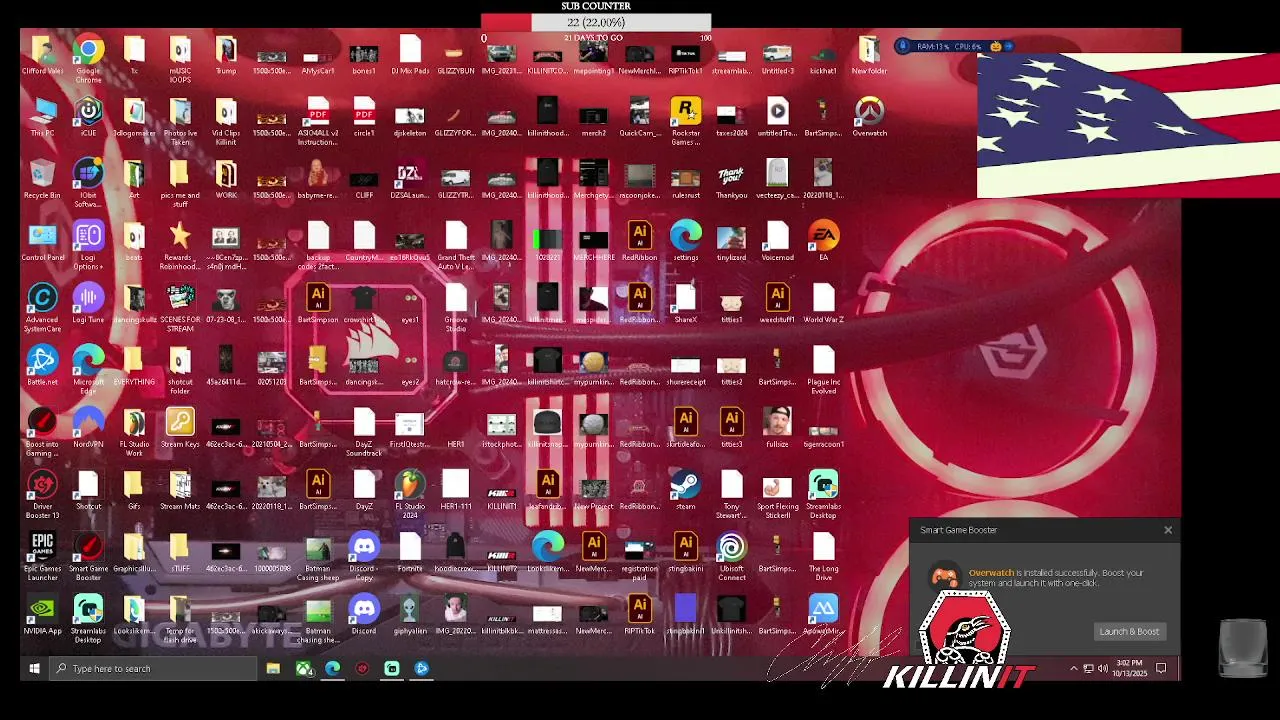Open the mUSIC lOOPS folder
This screenshot has height=720, width=1280.
pos(180,58)
